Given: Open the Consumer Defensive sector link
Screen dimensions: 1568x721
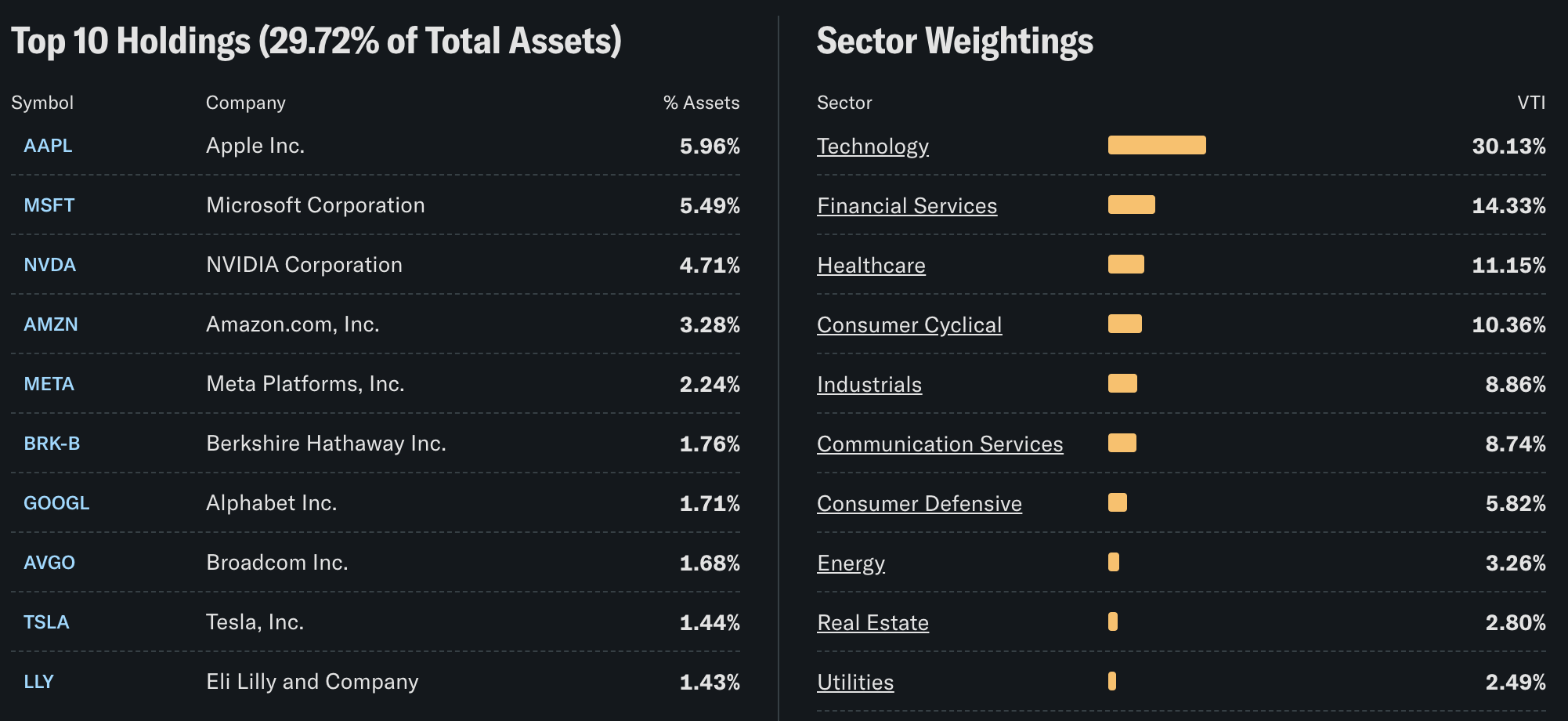Looking at the screenshot, I should click(919, 504).
